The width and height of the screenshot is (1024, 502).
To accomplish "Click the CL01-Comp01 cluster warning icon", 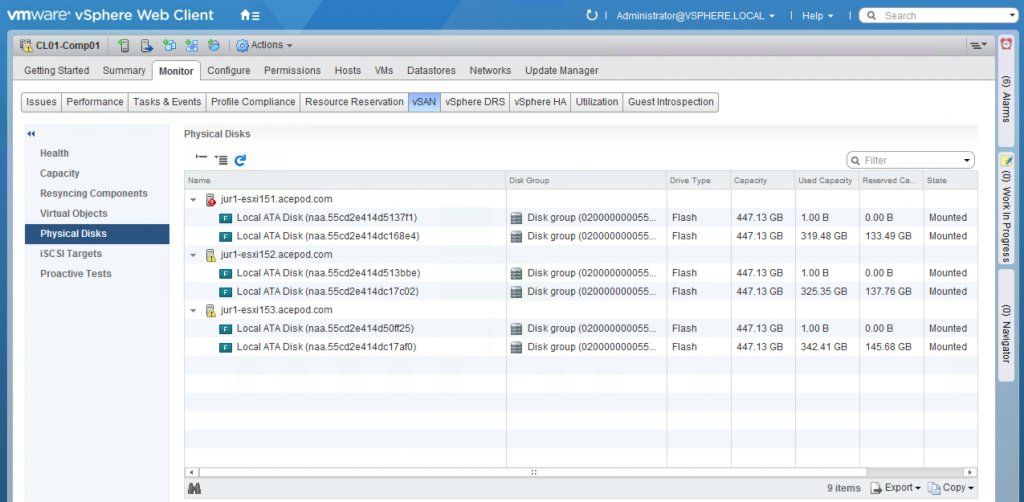I will [x=26, y=45].
